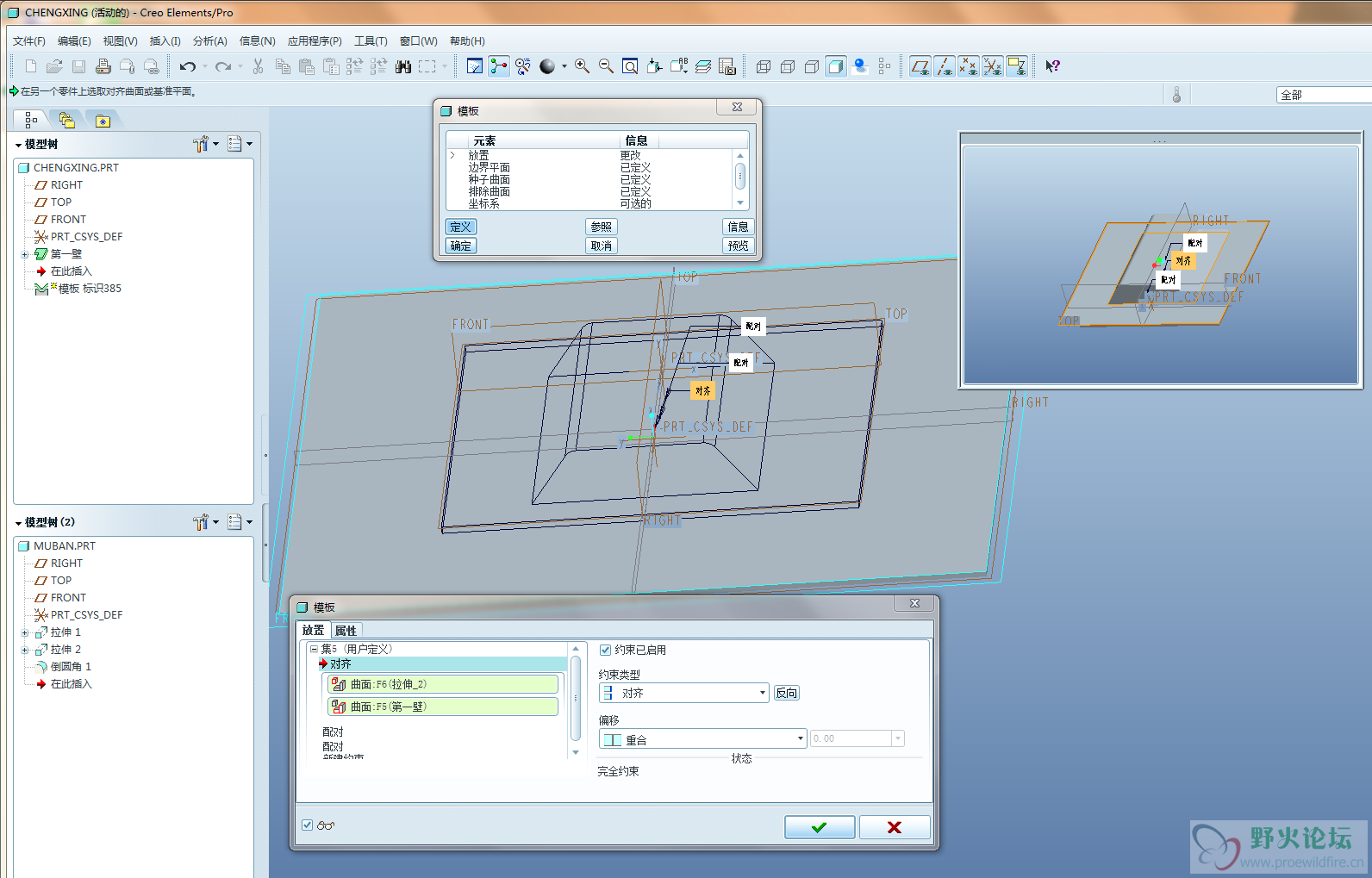Accept placement with green check button

pyautogui.click(x=820, y=827)
